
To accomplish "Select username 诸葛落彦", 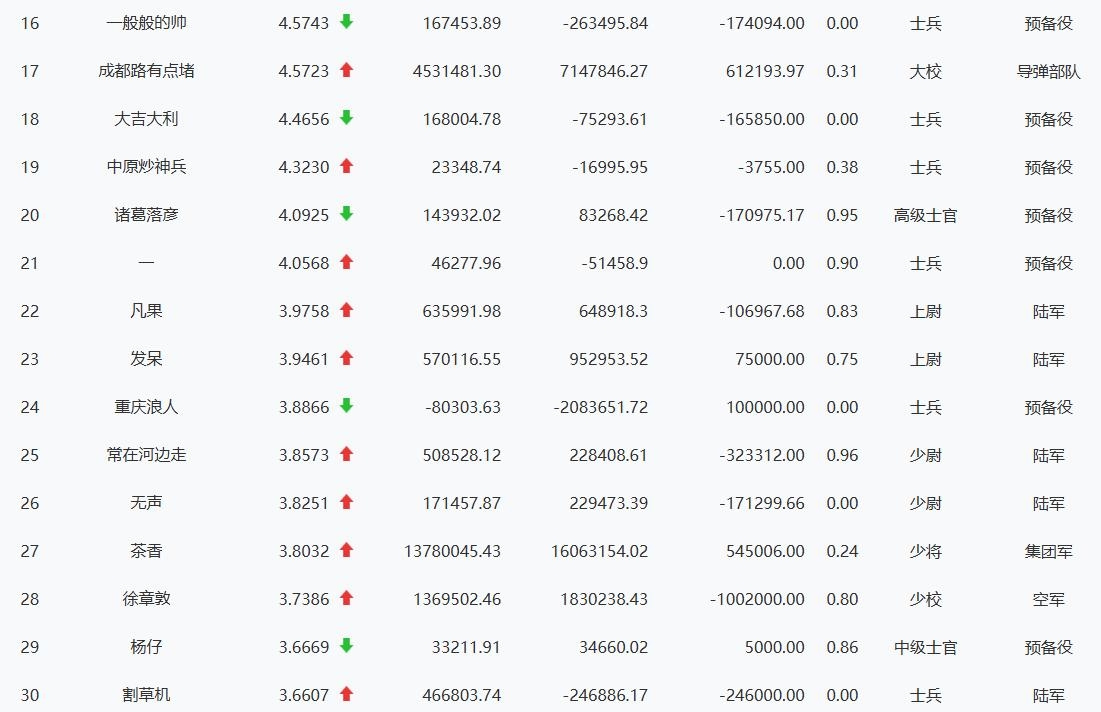I will (146, 215).
